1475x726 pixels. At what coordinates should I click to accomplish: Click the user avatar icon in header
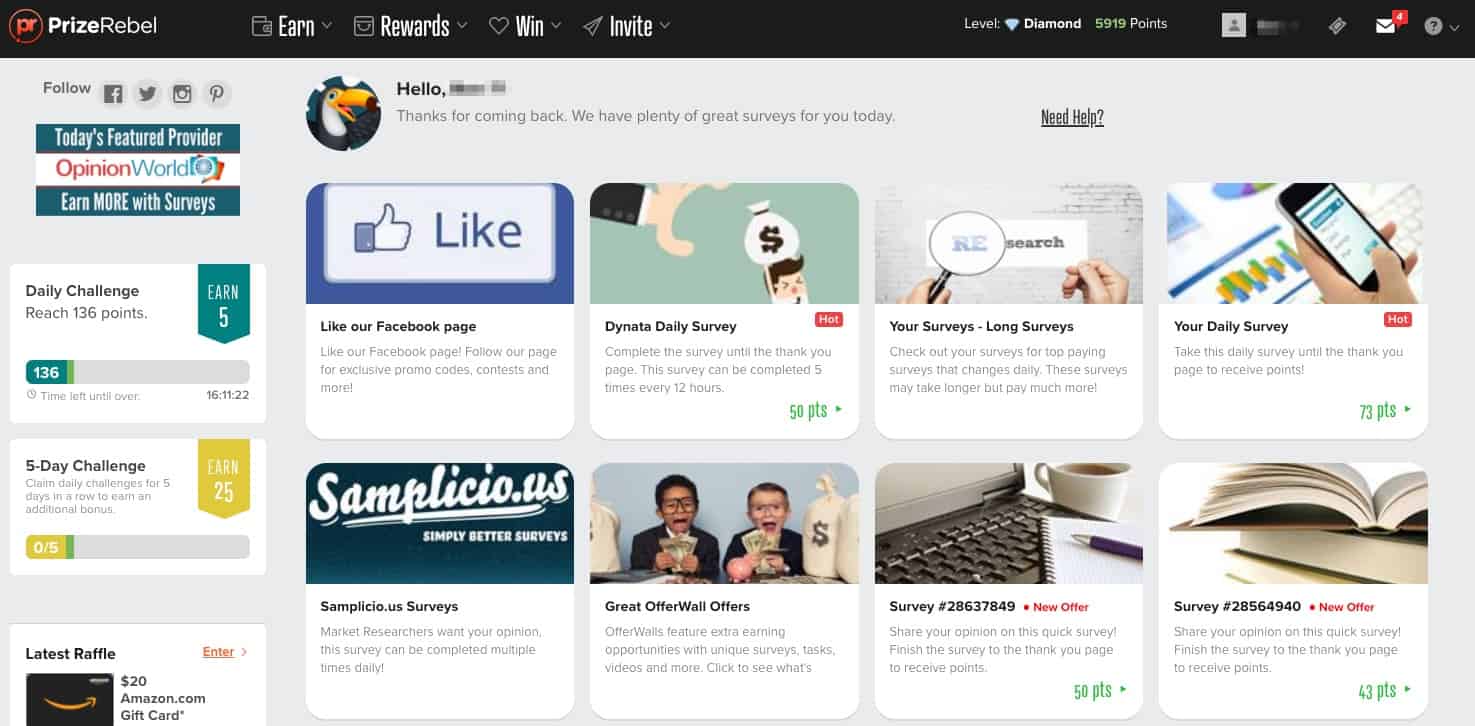(x=1234, y=25)
